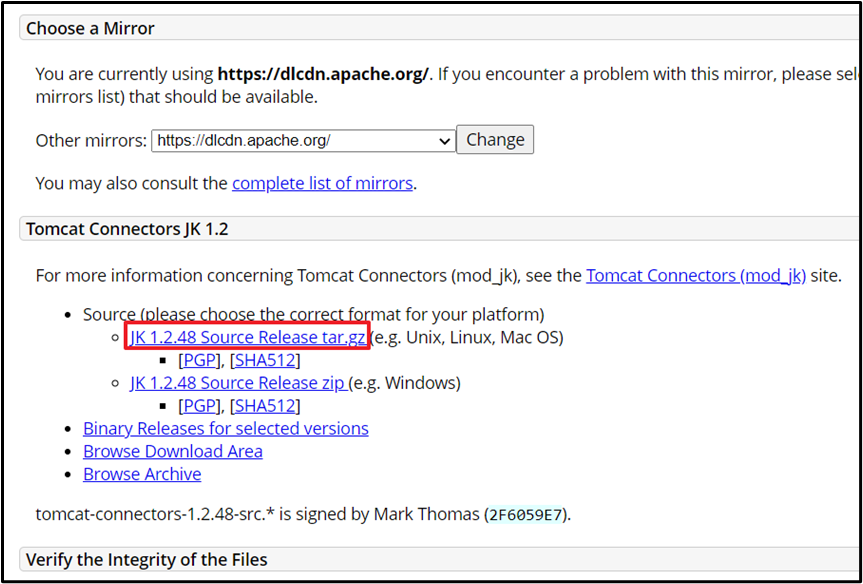Open PGP signature link under tar.gz release
This screenshot has width=863, height=584.
click(x=199, y=361)
